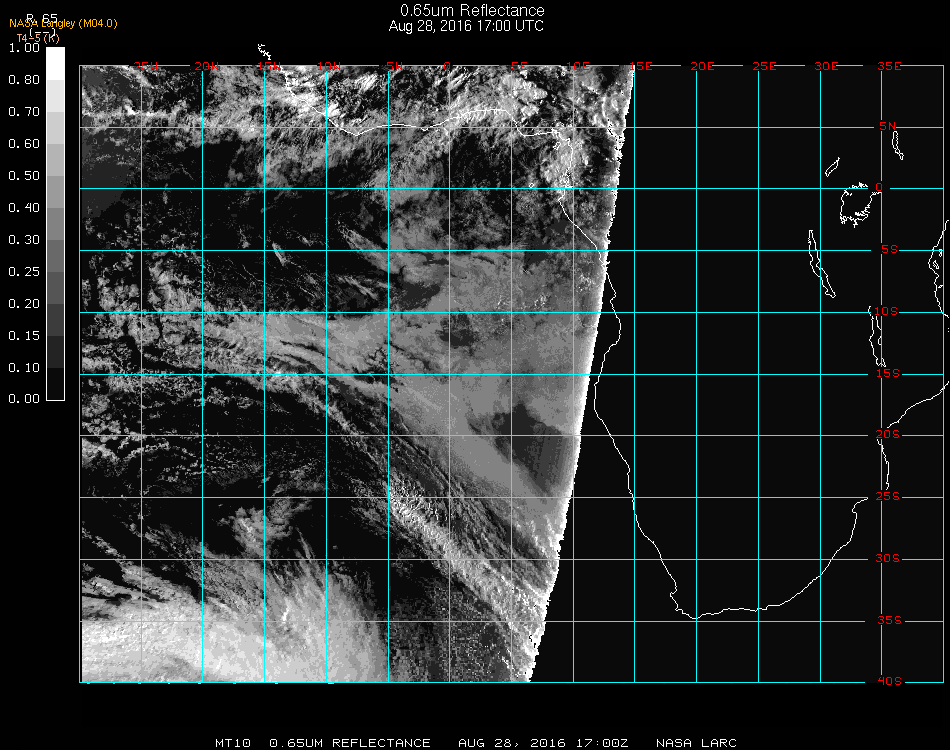
Task: Click the colorbar value '0.10'
Action: click(24, 368)
